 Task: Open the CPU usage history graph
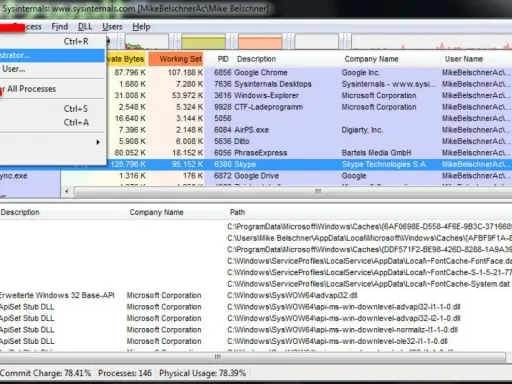pos(146,42)
